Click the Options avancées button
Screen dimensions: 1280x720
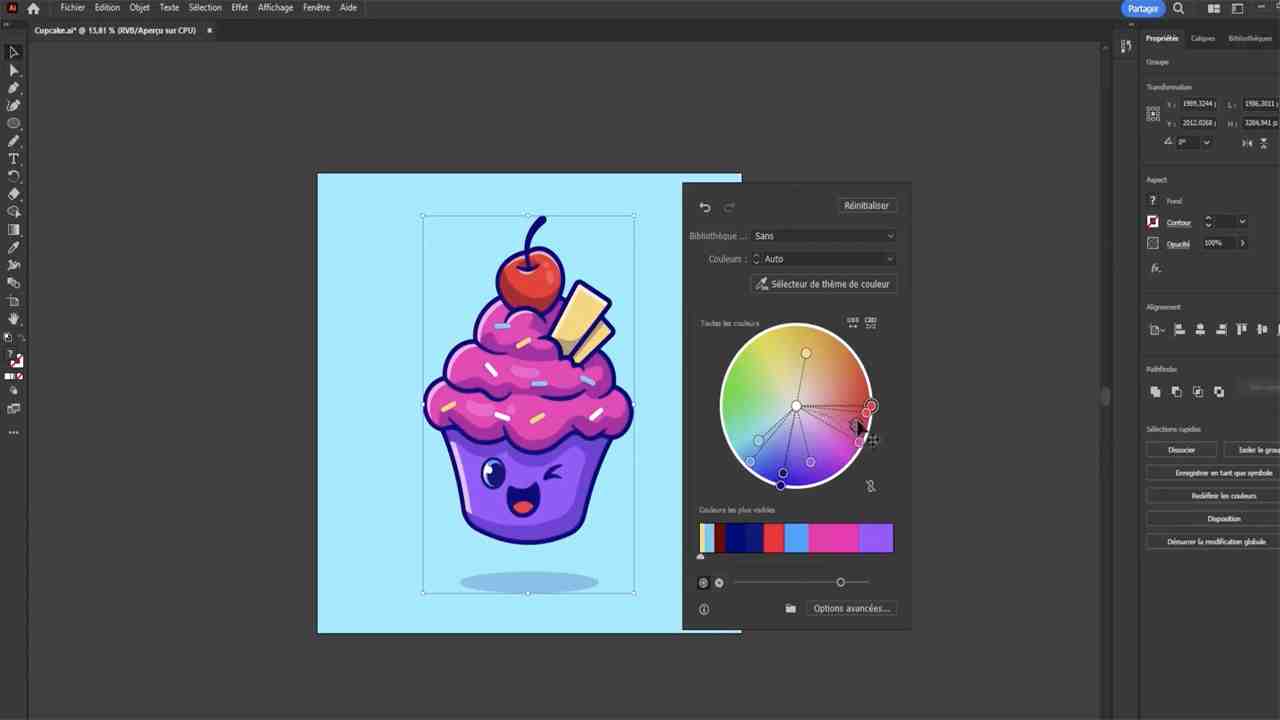click(x=851, y=608)
